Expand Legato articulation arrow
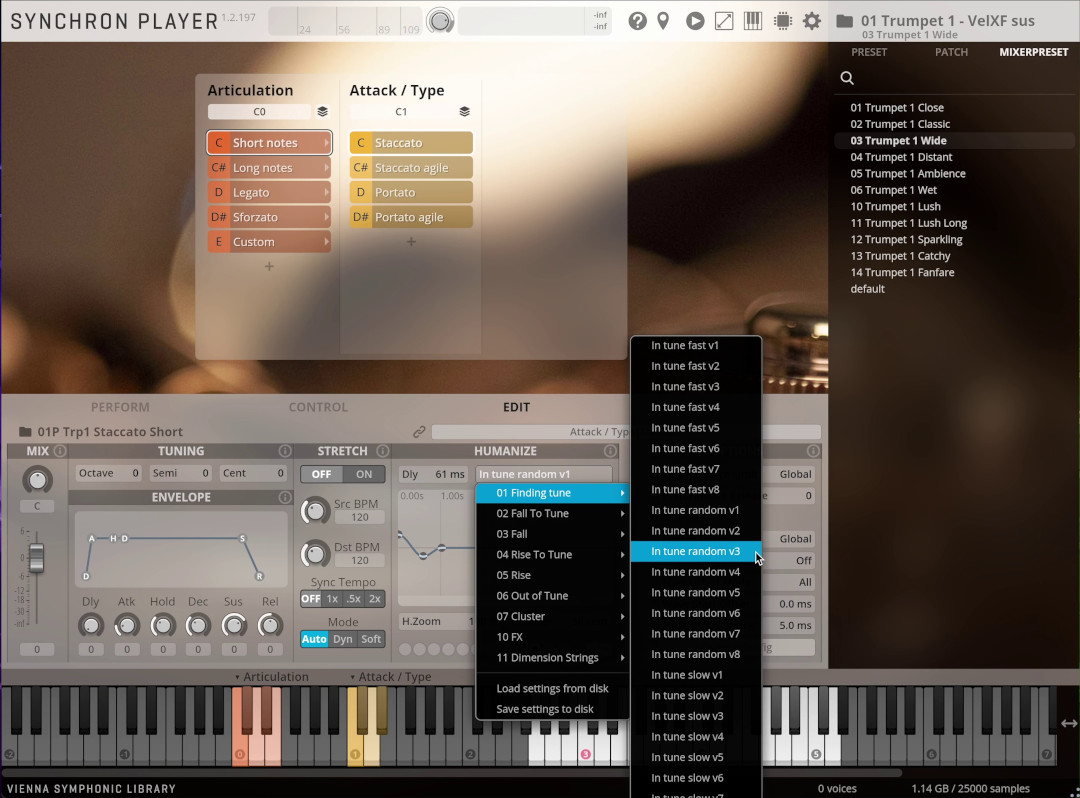Viewport: 1080px width, 798px height. point(326,193)
